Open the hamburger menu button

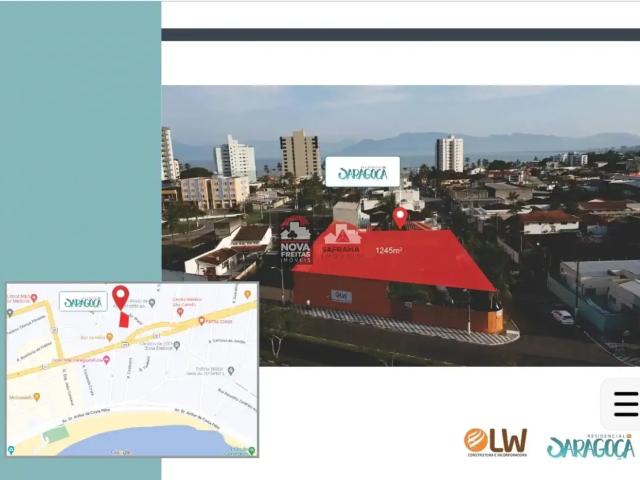pyautogui.click(x=625, y=404)
